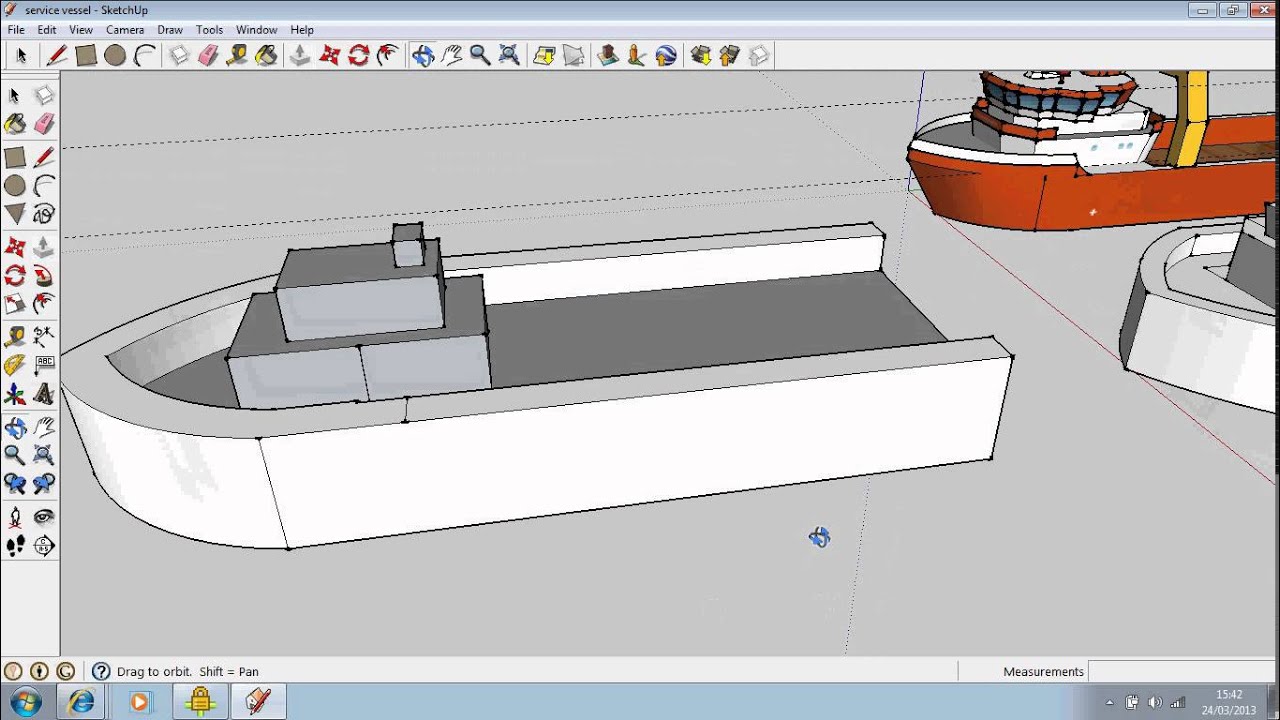Click the help question mark in the status bar
Screen dimensions: 1280x720
[x=101, y=671]
